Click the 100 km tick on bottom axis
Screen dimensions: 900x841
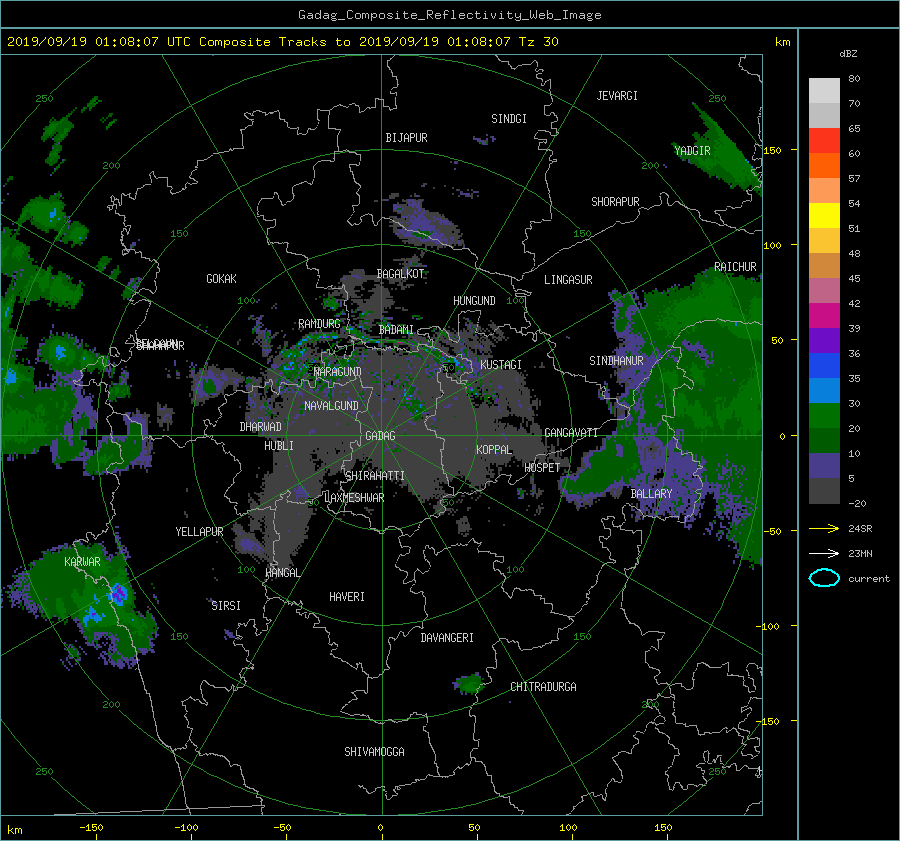coord(568,828)
